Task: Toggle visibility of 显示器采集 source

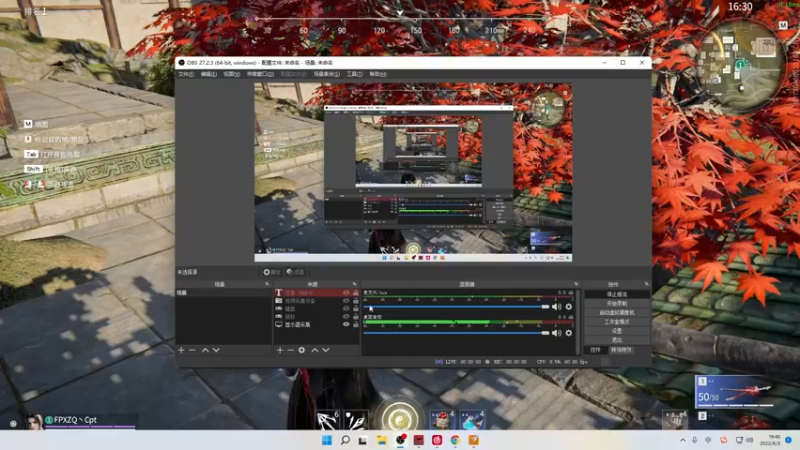Action: click(346, 324)
